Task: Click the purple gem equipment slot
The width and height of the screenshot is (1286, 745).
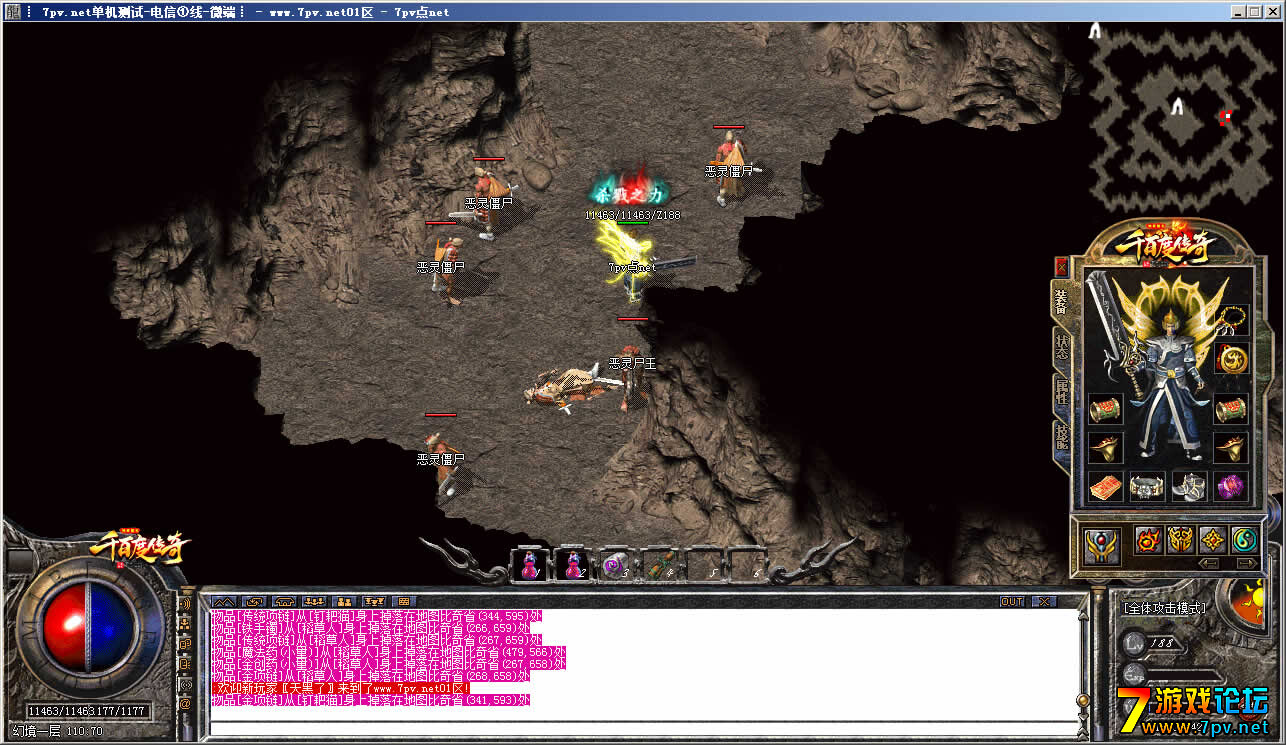Action: coord(1231,487)
